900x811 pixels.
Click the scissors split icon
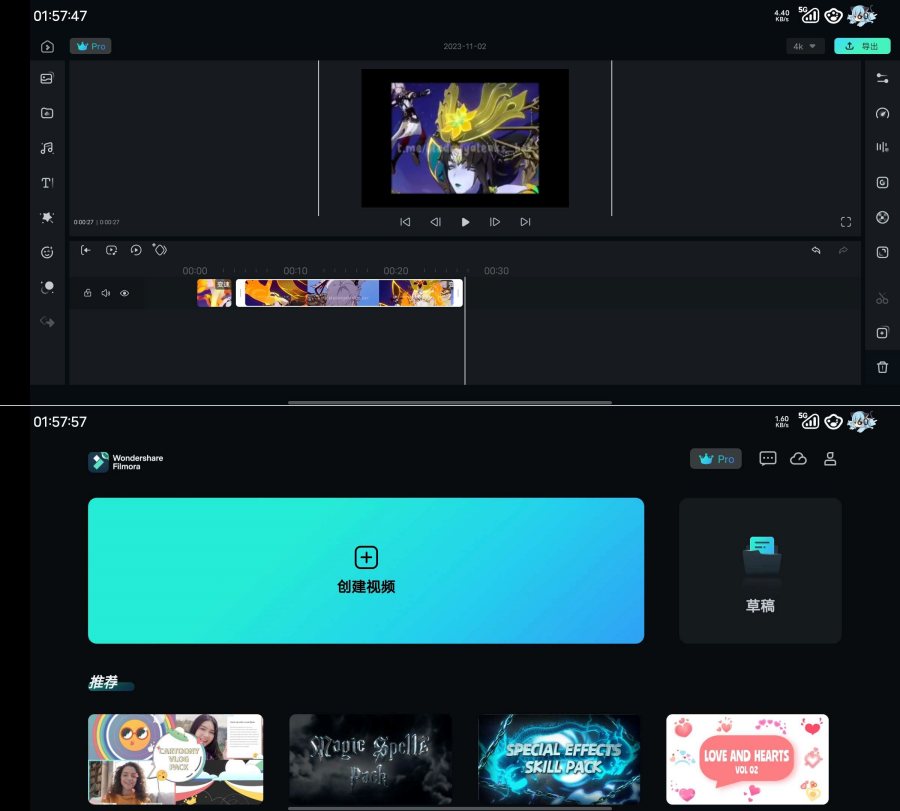click(882, 298)
